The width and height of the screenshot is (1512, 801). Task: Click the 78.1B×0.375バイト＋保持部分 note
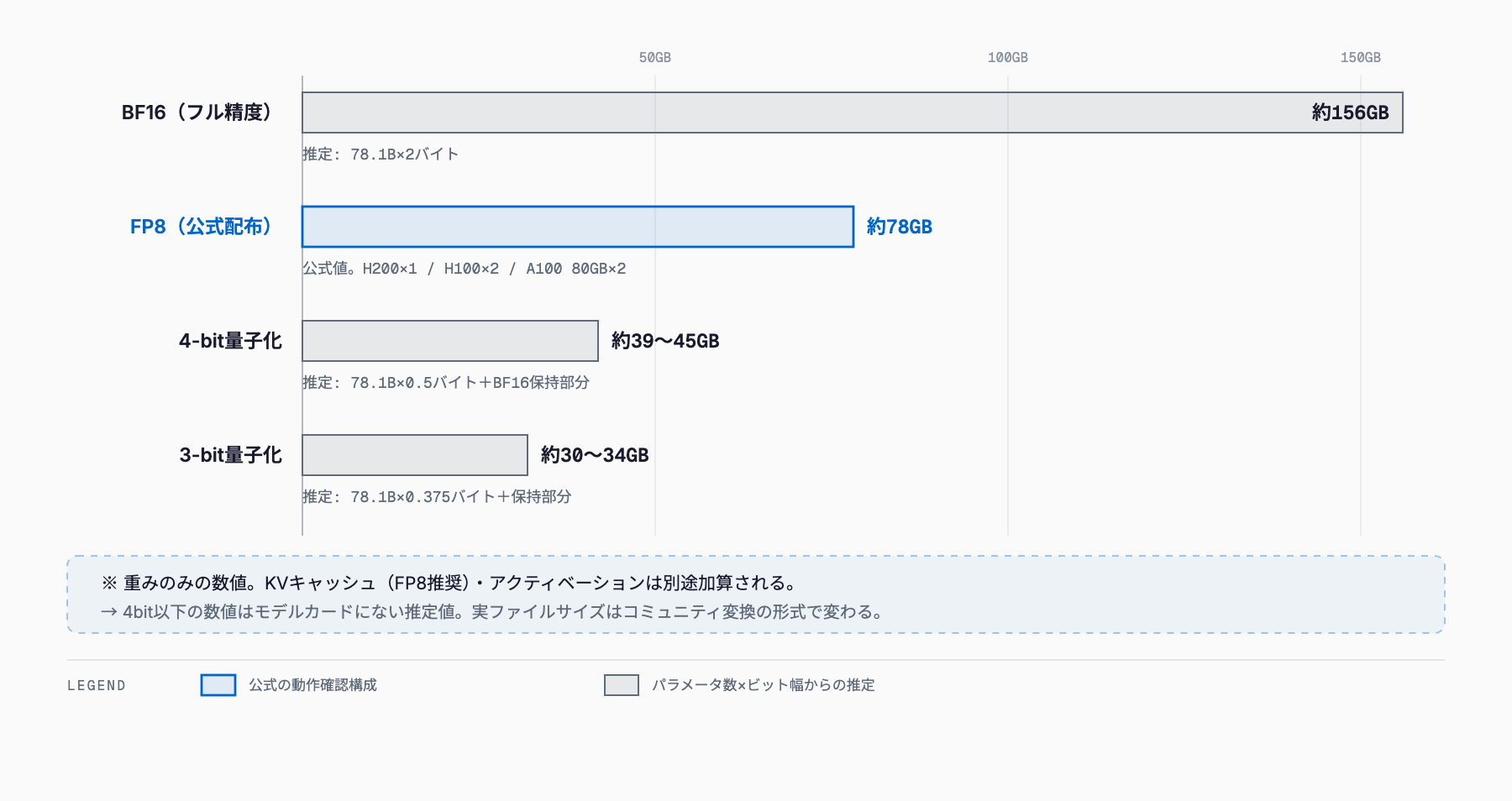(437, 497)
